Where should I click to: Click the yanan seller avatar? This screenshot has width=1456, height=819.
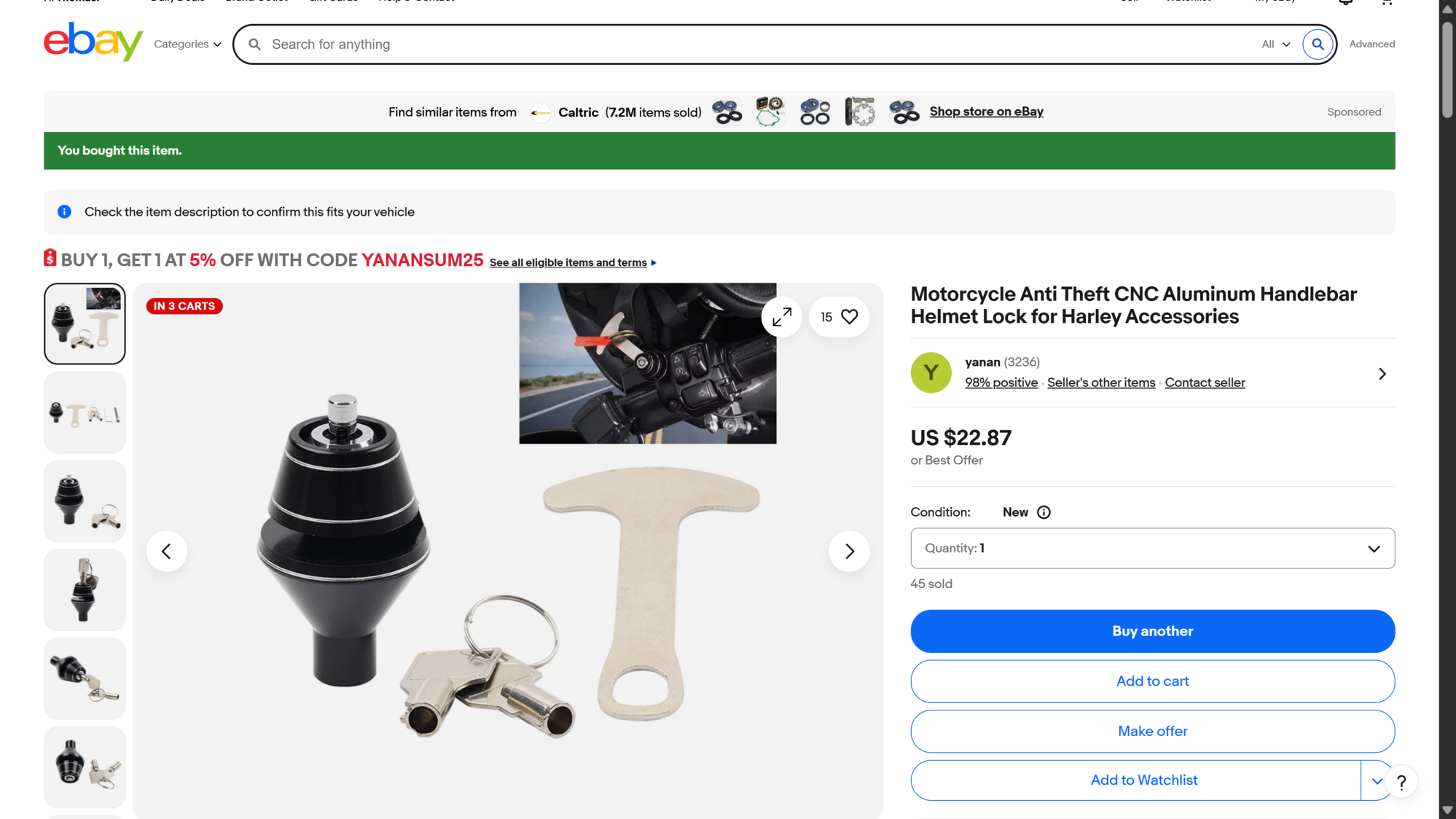pos(931,373)
